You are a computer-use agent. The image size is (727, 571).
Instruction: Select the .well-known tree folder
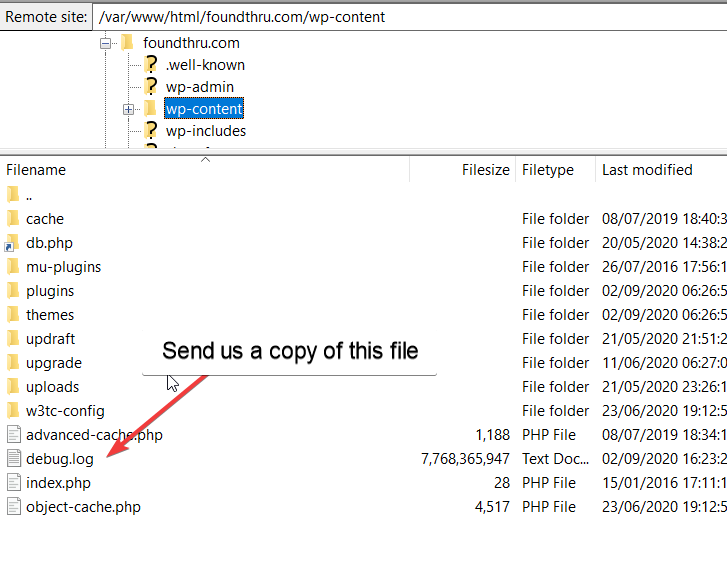click(205, 65)
